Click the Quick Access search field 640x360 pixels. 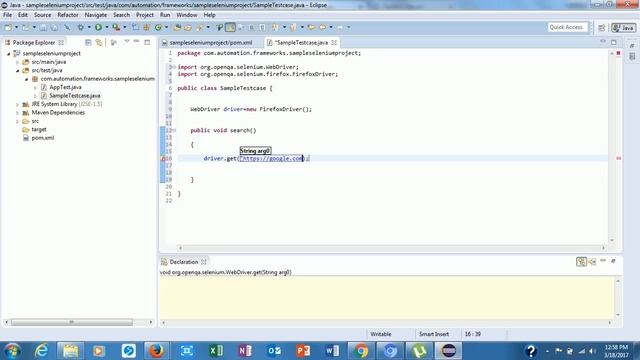pos(567,27)
